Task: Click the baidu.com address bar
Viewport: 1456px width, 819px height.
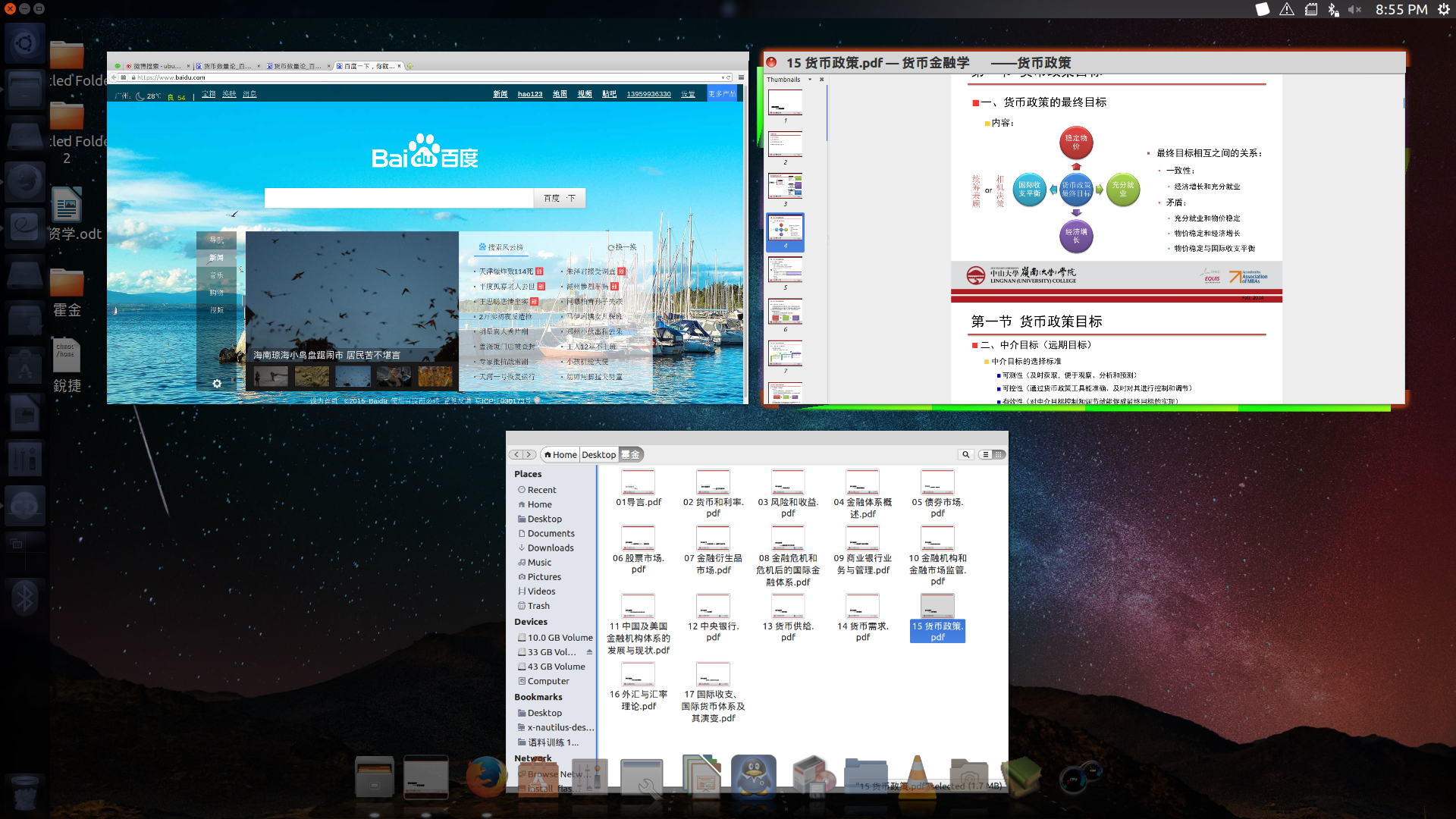Action: [425, 77]
